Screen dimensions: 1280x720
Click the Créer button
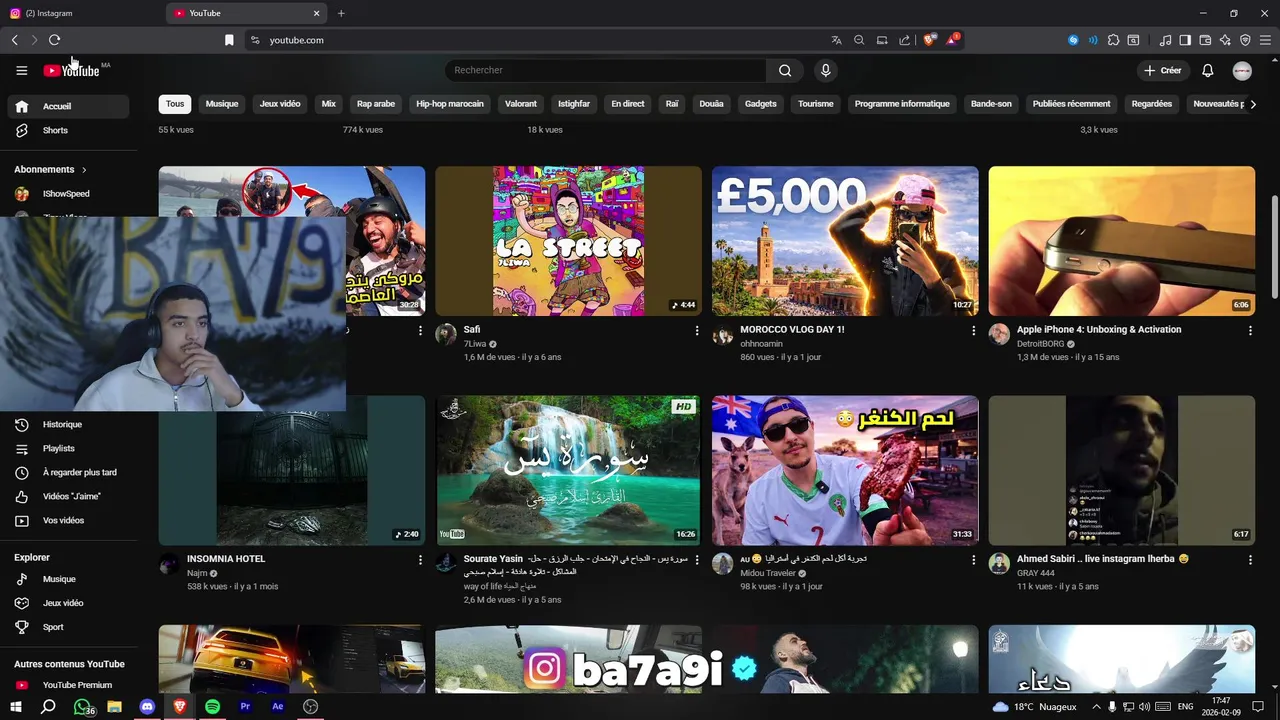(1163, 70)
